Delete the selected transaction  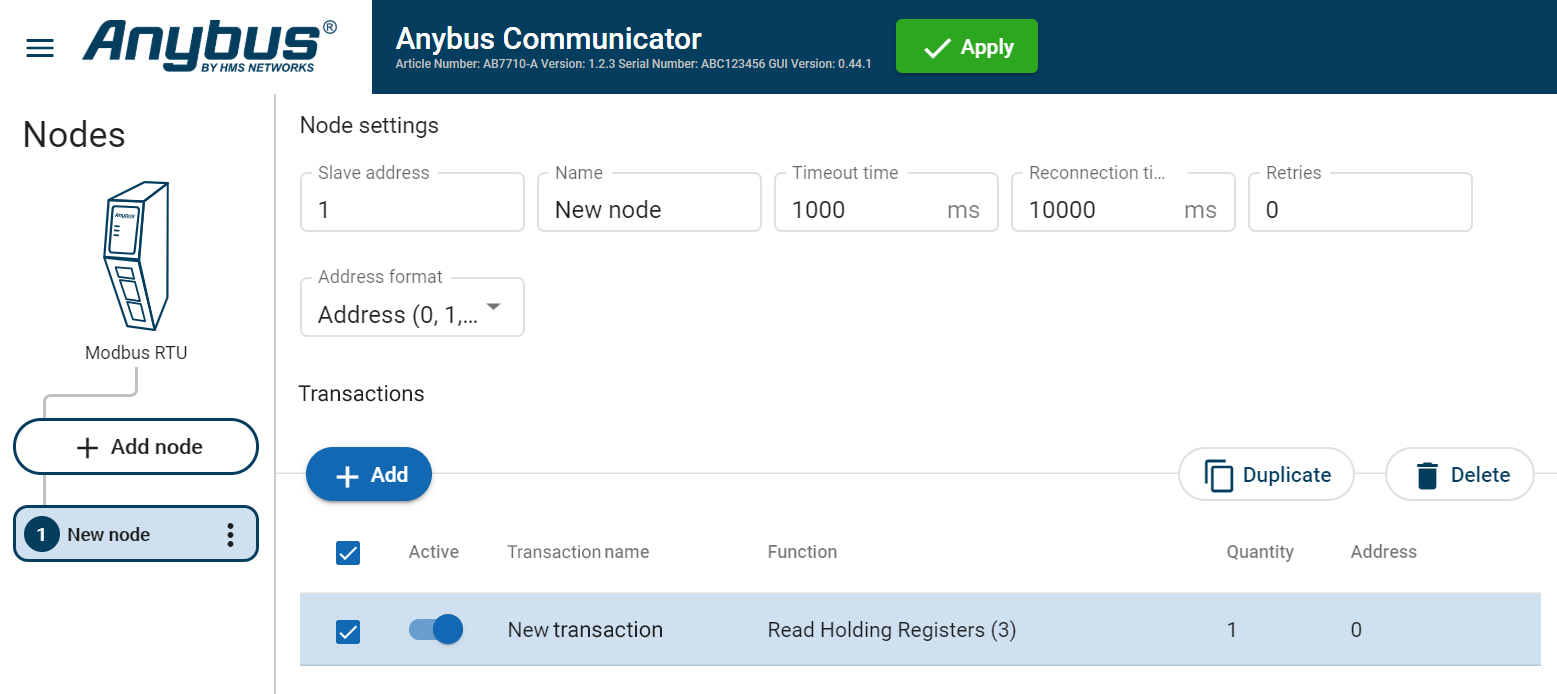coord(1459,474)
